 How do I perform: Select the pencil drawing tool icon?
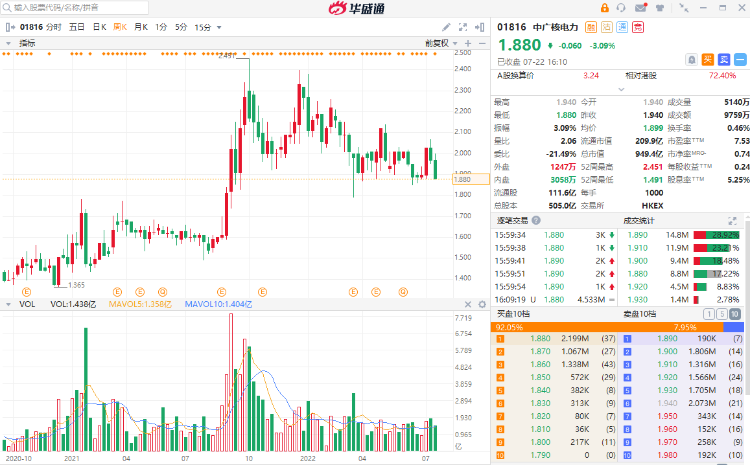tap(446, 27)
